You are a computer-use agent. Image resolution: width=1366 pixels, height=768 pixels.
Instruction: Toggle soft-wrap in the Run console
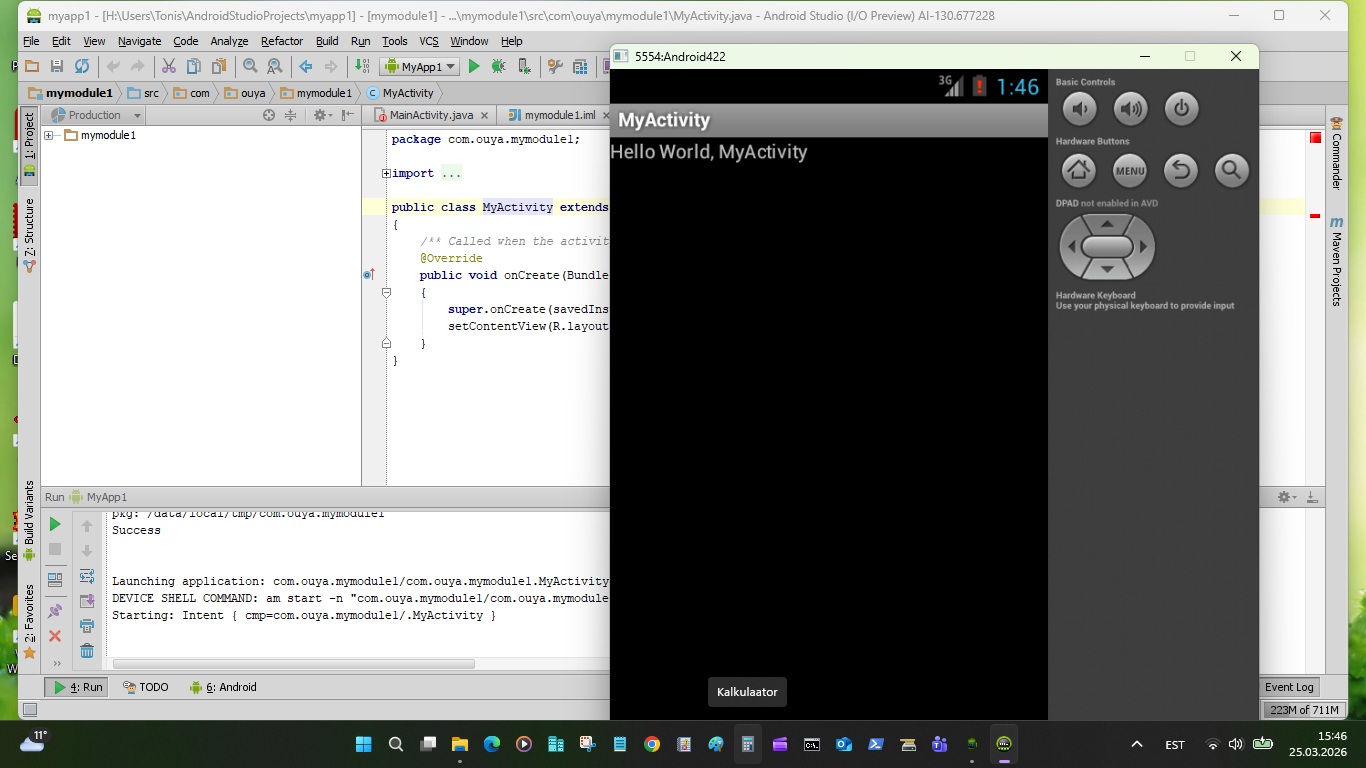click(87, 576)
